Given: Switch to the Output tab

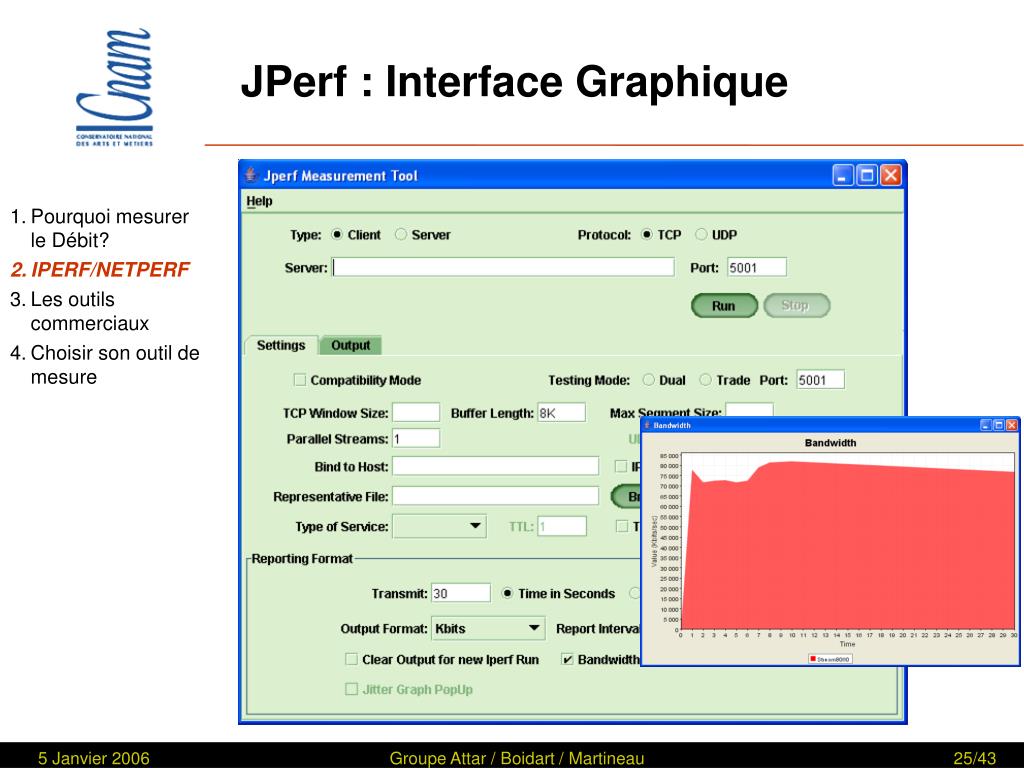Looking at the screenshot, I should point(351,345).
